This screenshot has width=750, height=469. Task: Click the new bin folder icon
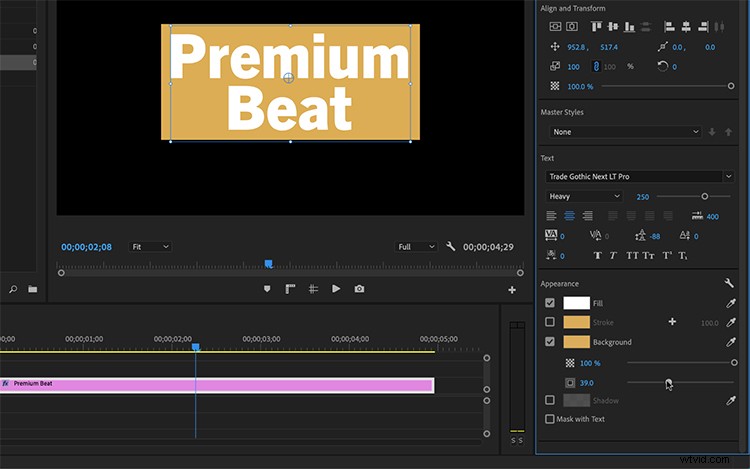pos(33,289)
